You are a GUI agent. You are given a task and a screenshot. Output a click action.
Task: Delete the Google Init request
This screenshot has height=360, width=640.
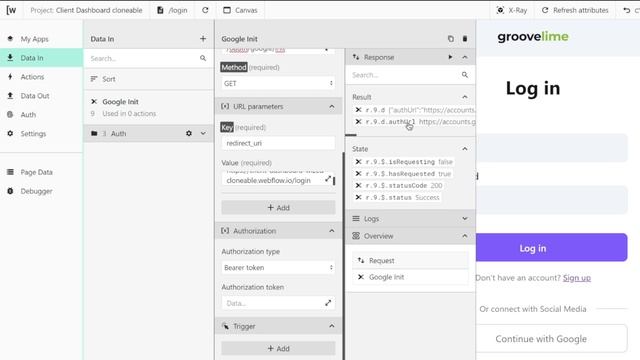464,39
